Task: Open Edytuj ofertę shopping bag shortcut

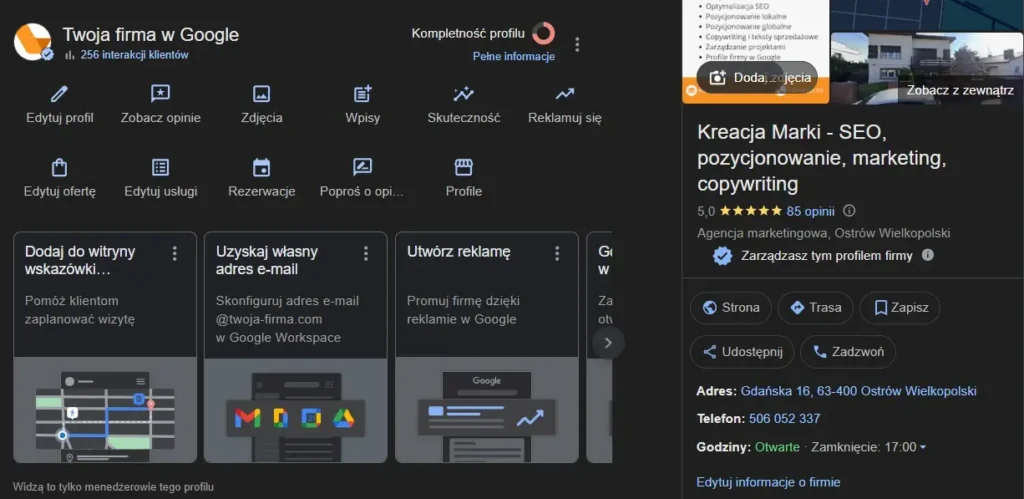Action: (59, 178)
